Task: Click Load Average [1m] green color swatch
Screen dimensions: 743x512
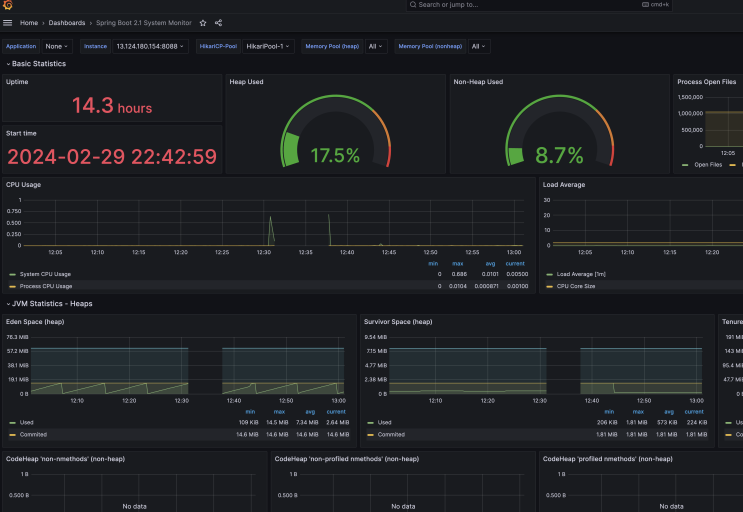Action: tap(549, 274)
